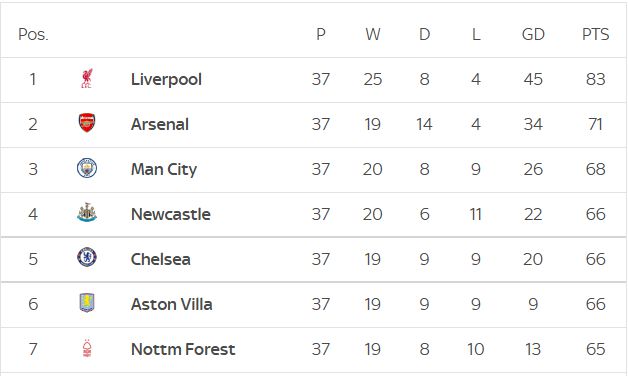Screen dimensions: 628x376
Task: Open the Nottm Forest team link
Action: pos(183,349)
